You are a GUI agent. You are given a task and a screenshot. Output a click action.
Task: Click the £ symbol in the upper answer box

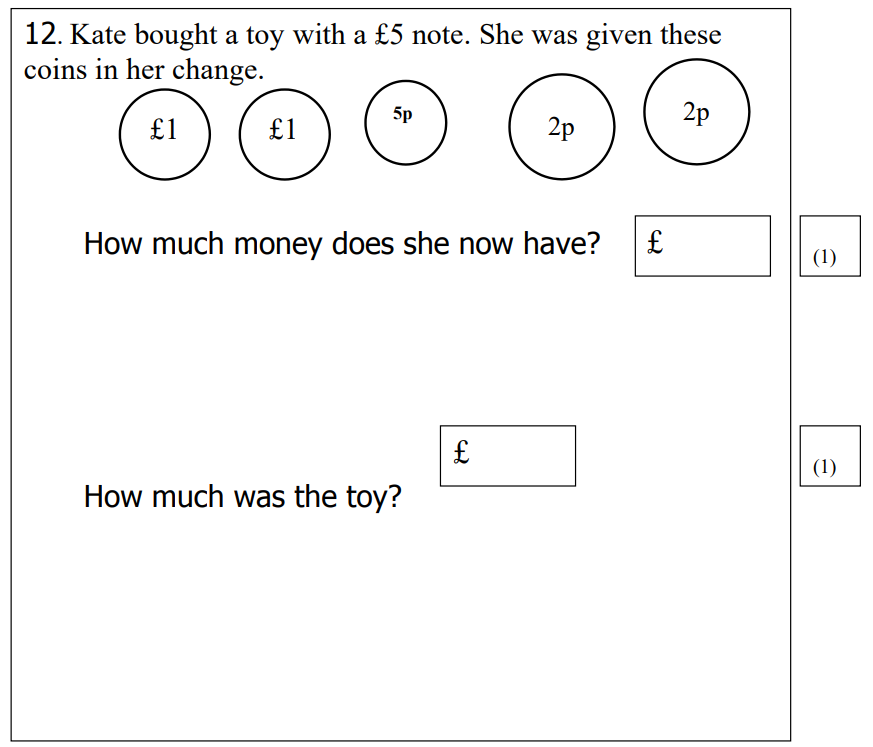655,242
